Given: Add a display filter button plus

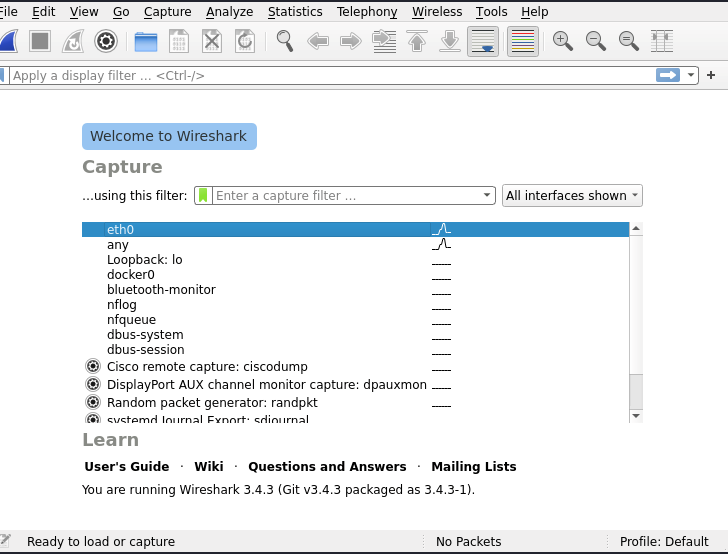Looking at the screenshot, I should click(x=711, y=75).
